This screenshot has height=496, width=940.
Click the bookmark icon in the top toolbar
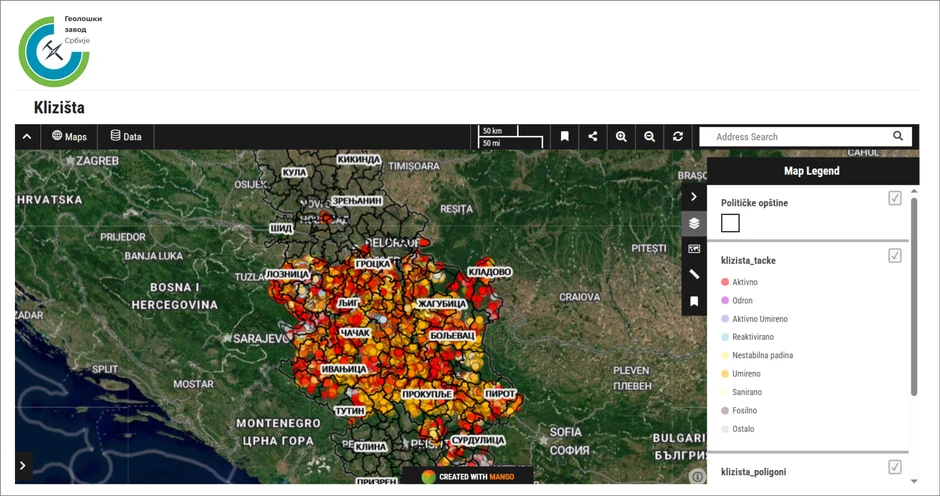coord(564,137)
